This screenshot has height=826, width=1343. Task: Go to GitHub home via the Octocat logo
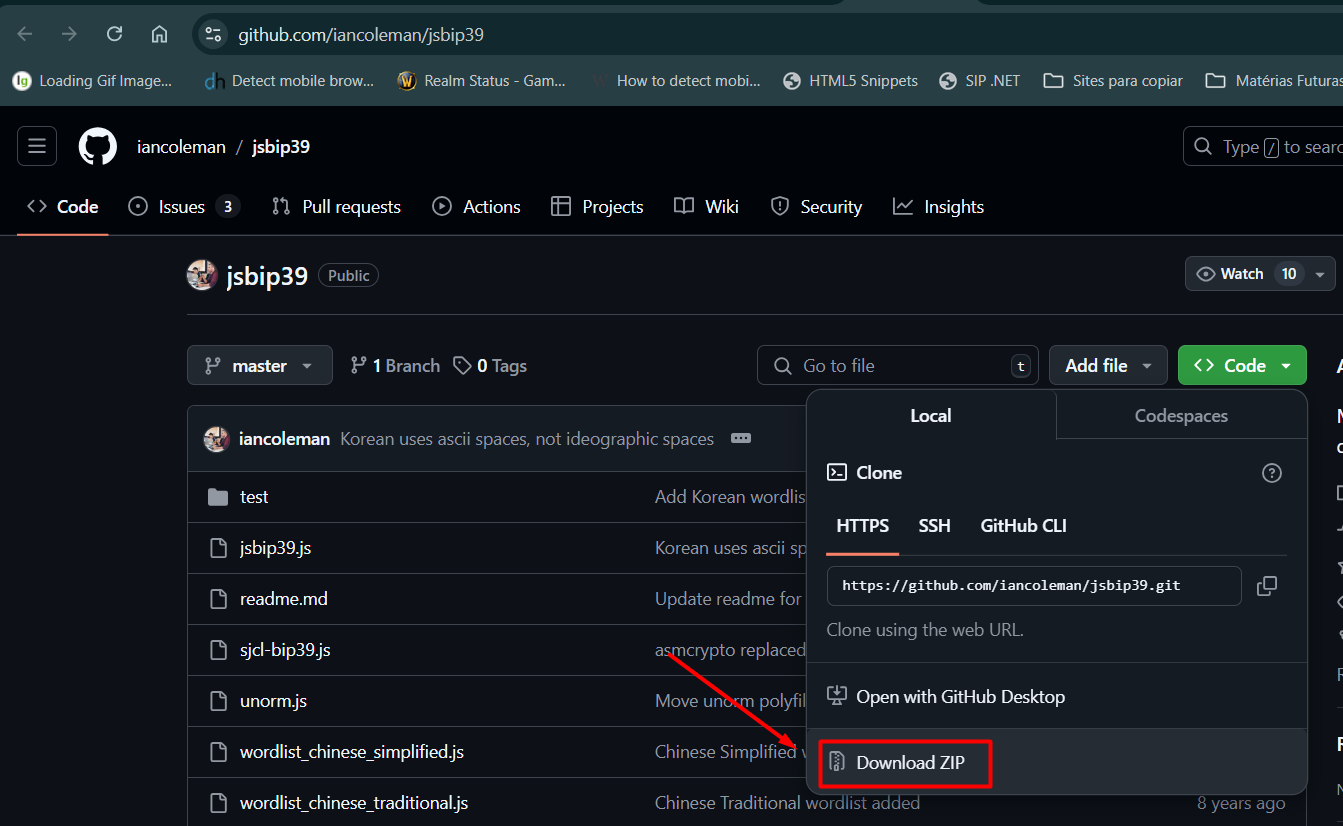(x=98, y=147)
